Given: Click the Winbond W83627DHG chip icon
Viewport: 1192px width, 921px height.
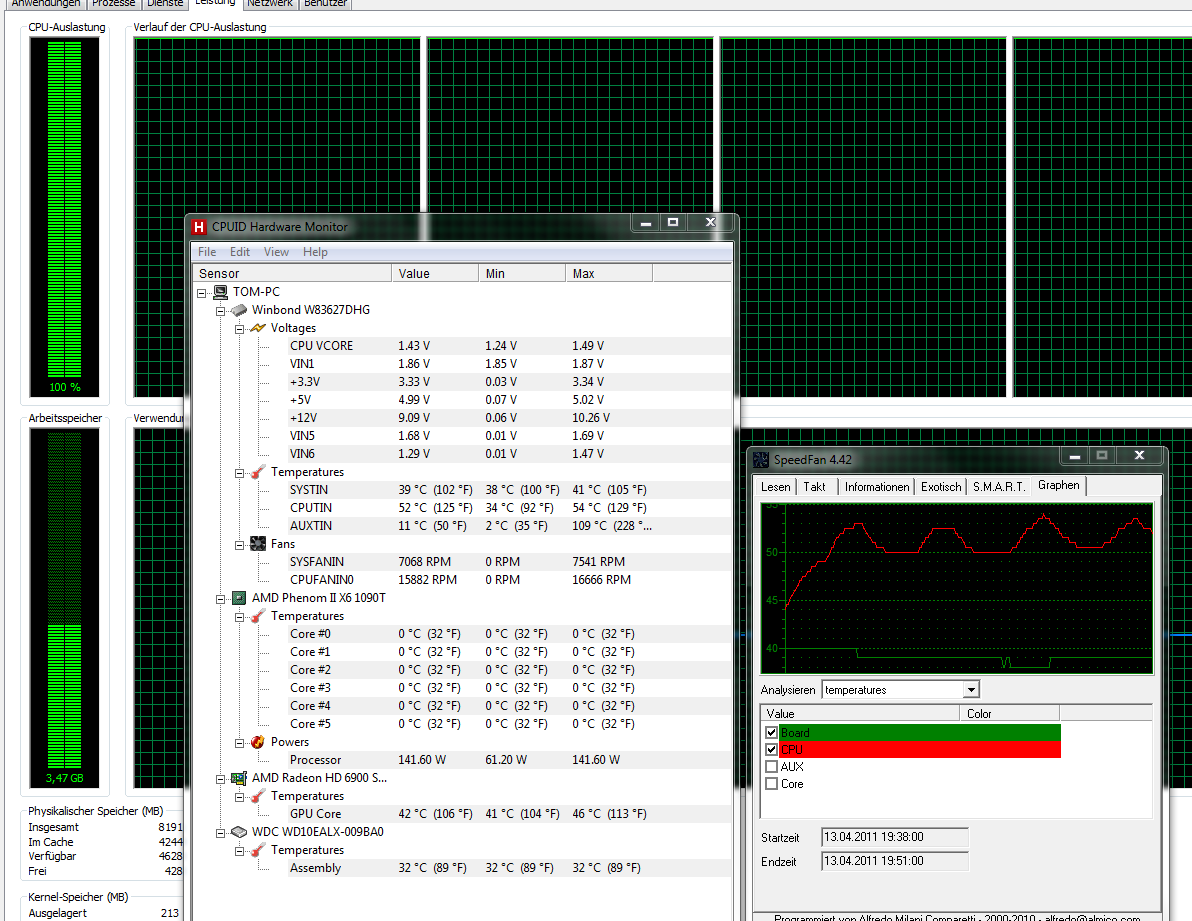Looking at the screenshot, I should tap(239, 310).
